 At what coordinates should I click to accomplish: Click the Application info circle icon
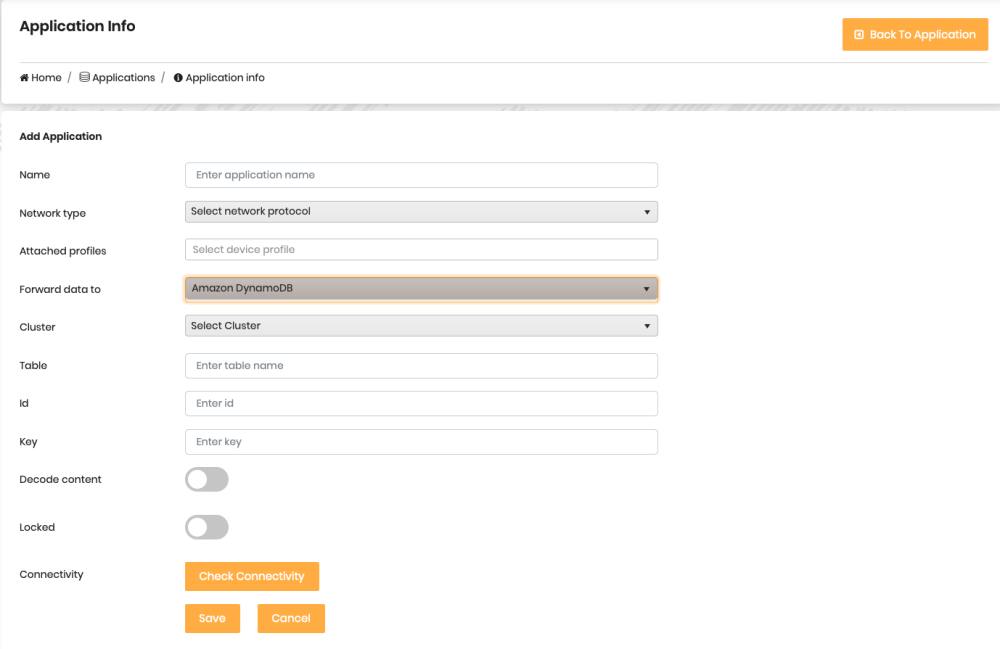coord(178,78)
